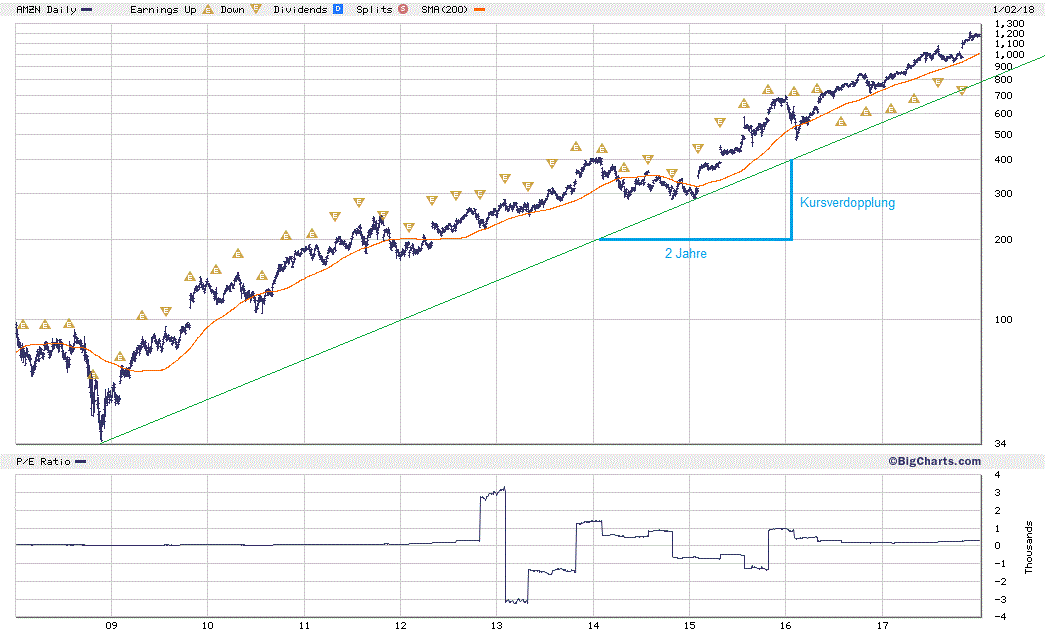
Task: Click the price axis label 300
Action: pyautogui.click(x=1003, y=193)
